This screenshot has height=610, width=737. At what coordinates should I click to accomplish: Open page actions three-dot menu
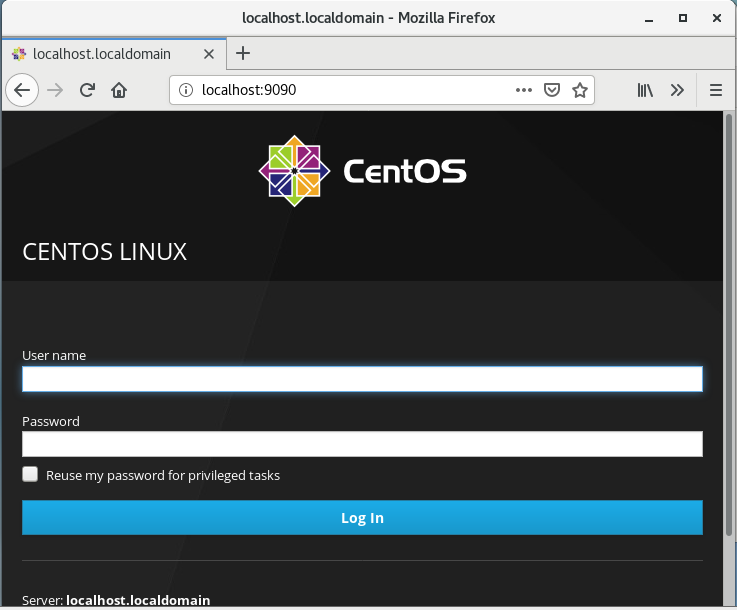524,90
